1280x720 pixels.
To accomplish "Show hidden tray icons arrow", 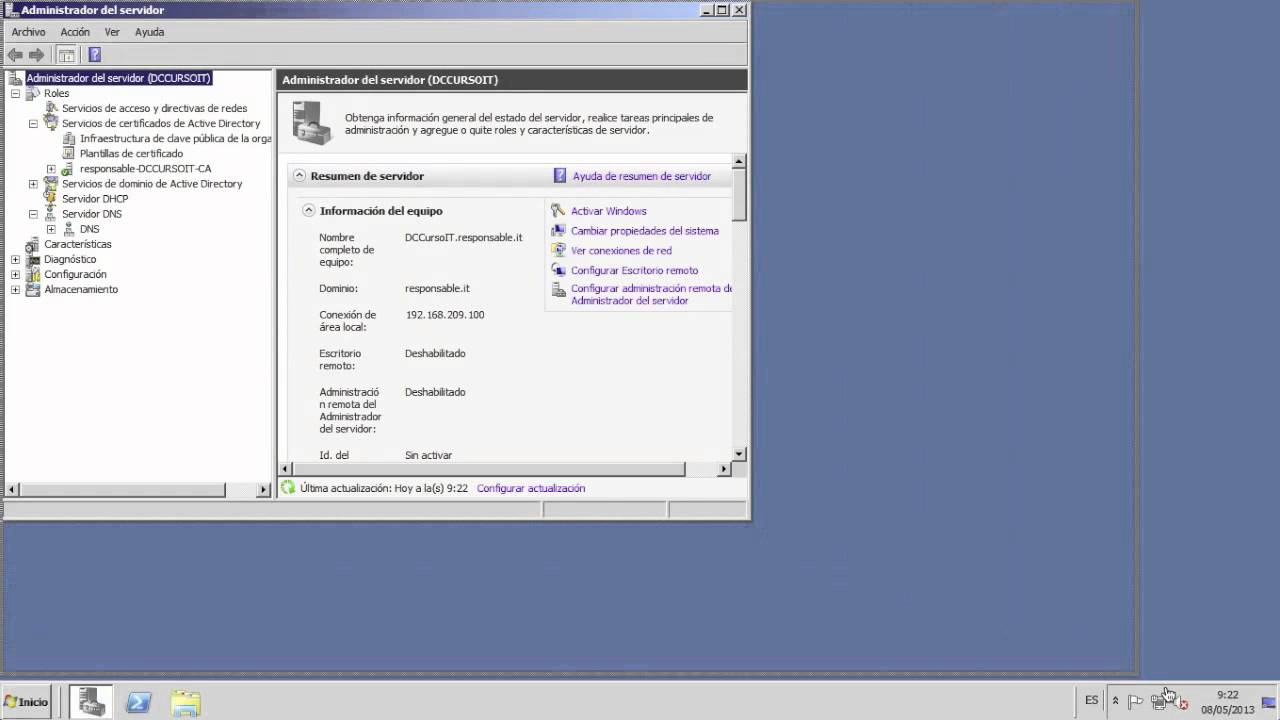I will click(x=1115, y=701).
